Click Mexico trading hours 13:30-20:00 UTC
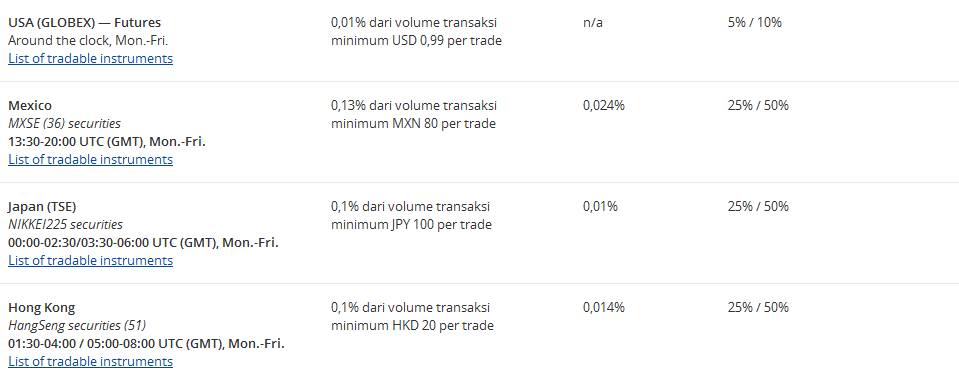Viewport: 959px width, 383px height. 106,142
